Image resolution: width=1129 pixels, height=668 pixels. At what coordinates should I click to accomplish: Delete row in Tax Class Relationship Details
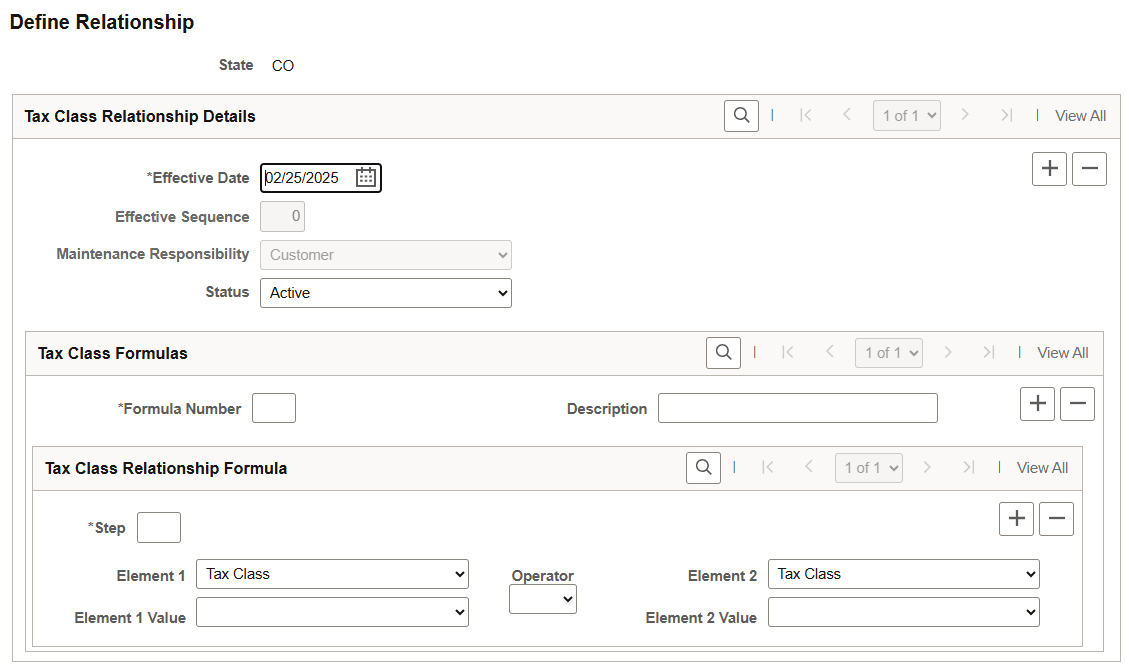coord(1089,168)
